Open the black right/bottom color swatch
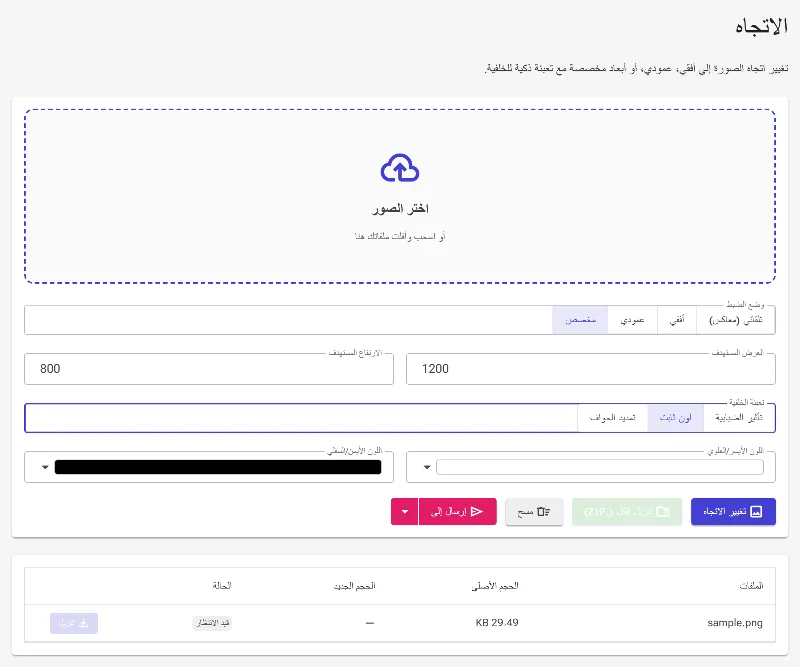This screenshot has height=667, width=800. 218,467
